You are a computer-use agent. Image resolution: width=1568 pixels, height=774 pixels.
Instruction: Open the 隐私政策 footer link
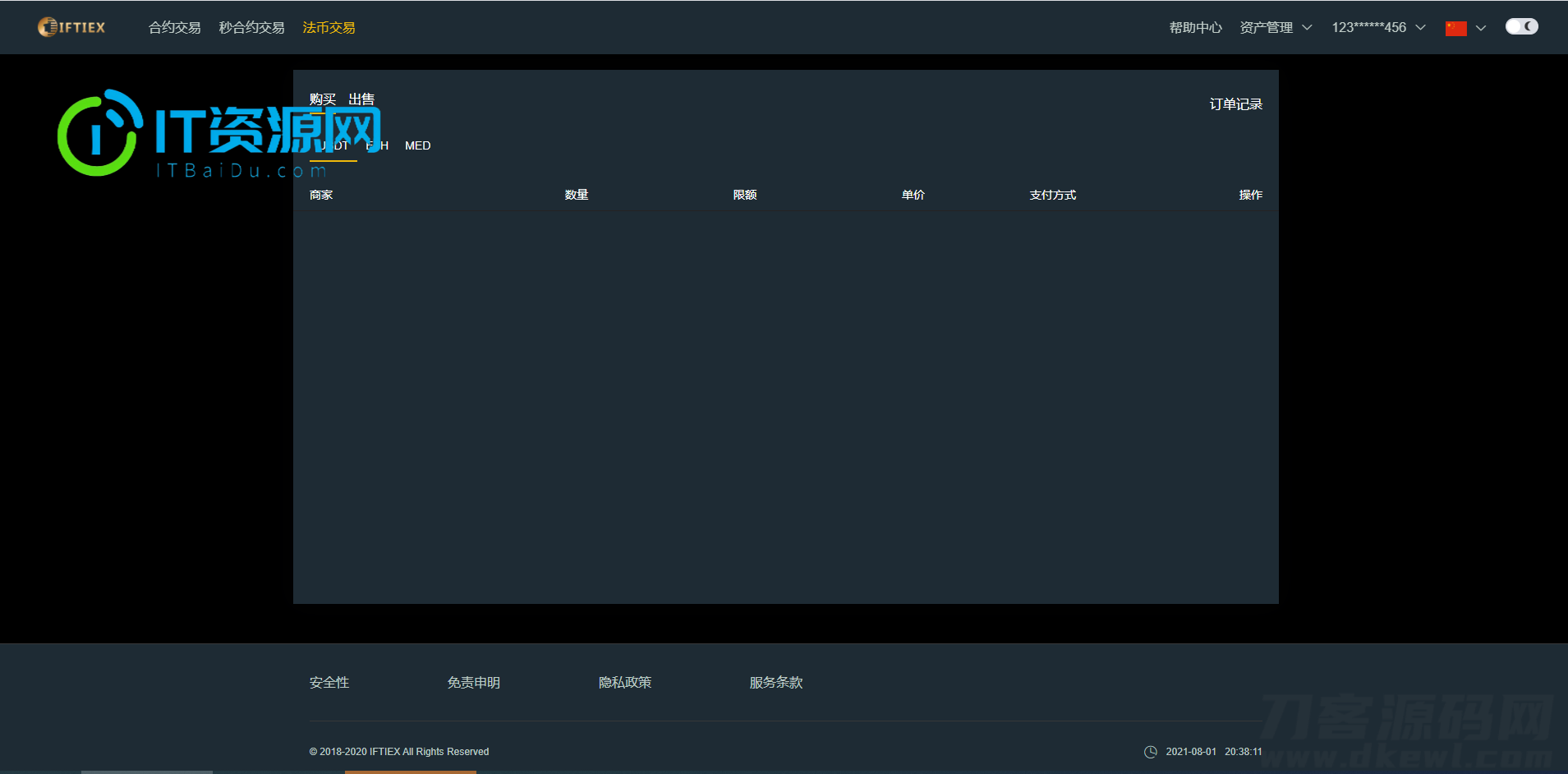tap(625, 683)
